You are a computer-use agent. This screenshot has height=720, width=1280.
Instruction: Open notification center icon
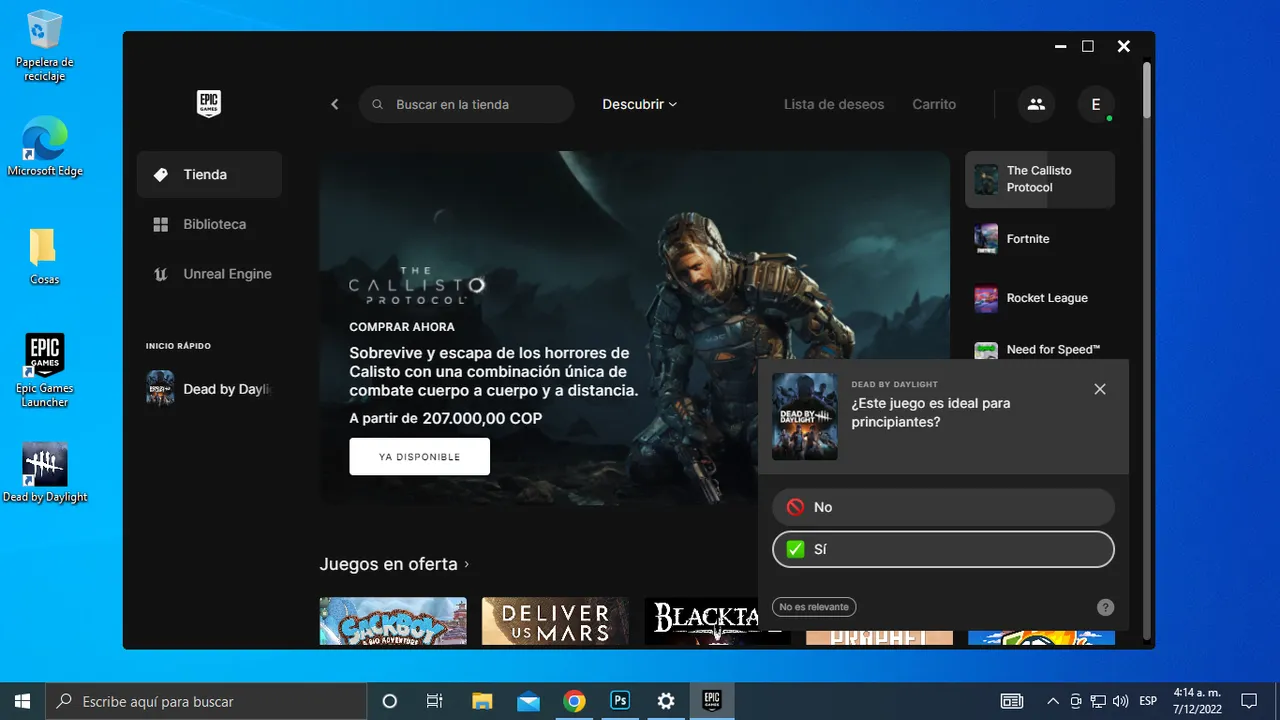(x=1249, y=701)
